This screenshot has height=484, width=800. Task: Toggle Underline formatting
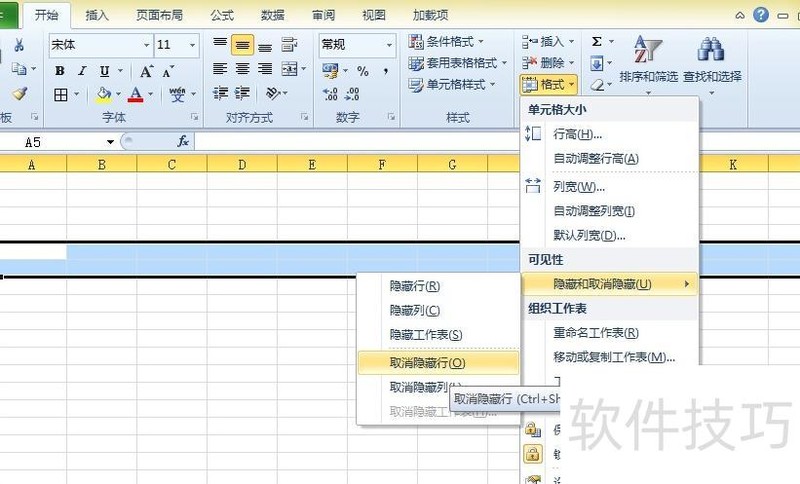pos(104,71)
